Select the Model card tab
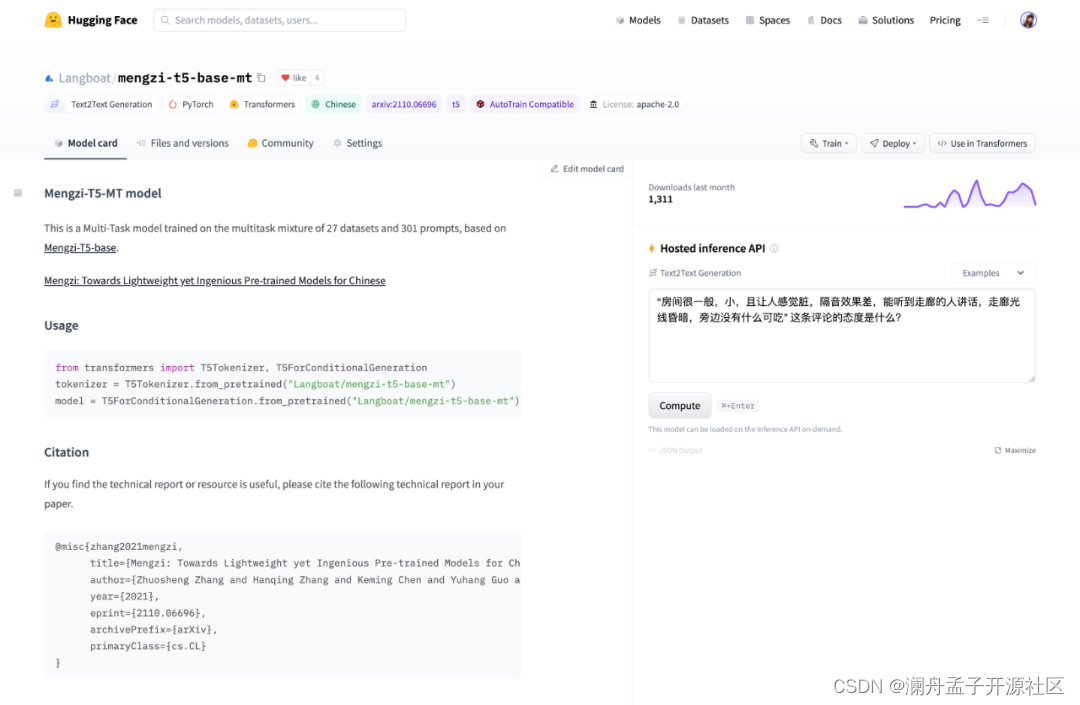 [x=85, y=143]
